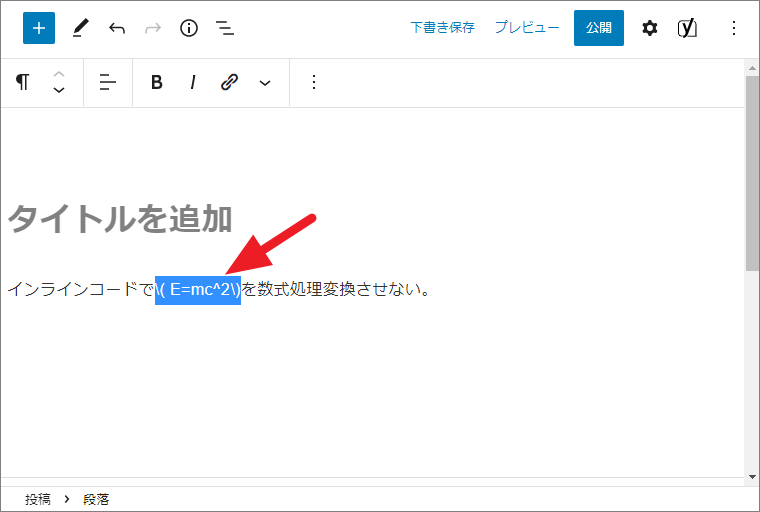This screenshot has width=760, height=512.
Task: Toggle bold formatting
Action: click(157, 82)
